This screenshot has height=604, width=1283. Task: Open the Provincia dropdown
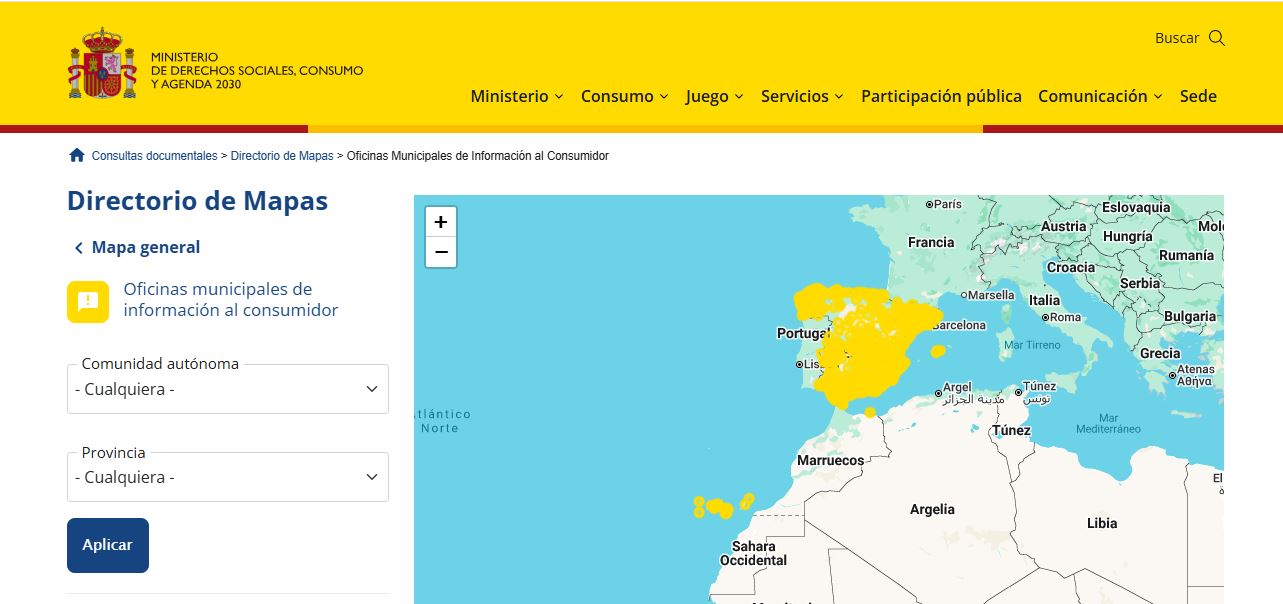pyautogui.click(x=228, y=477)
